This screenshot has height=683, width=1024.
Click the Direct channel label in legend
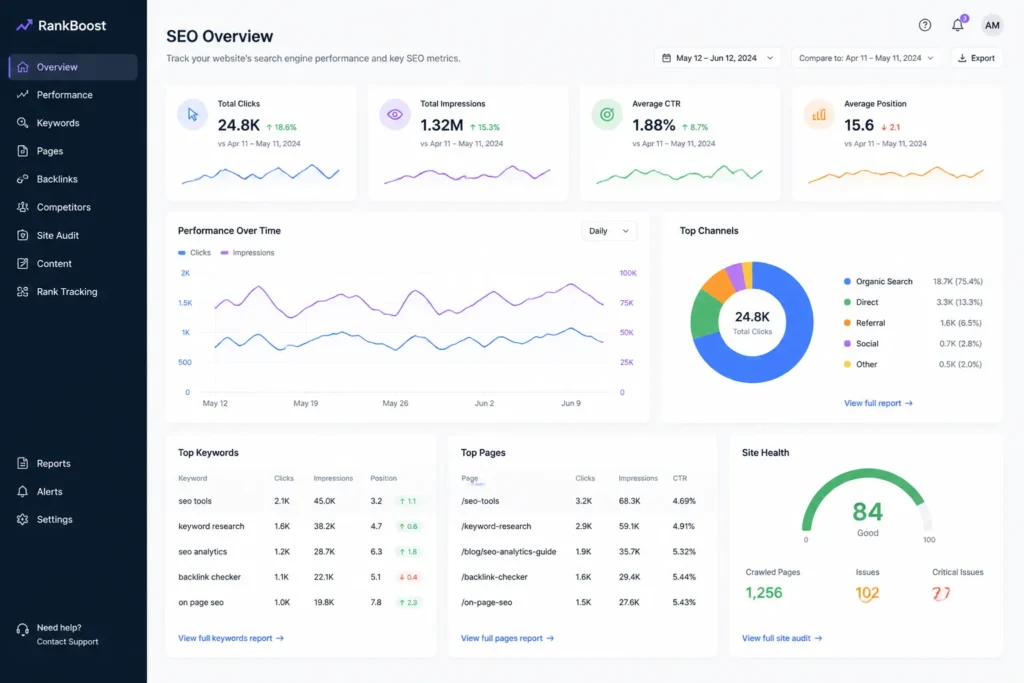(867, 302)
